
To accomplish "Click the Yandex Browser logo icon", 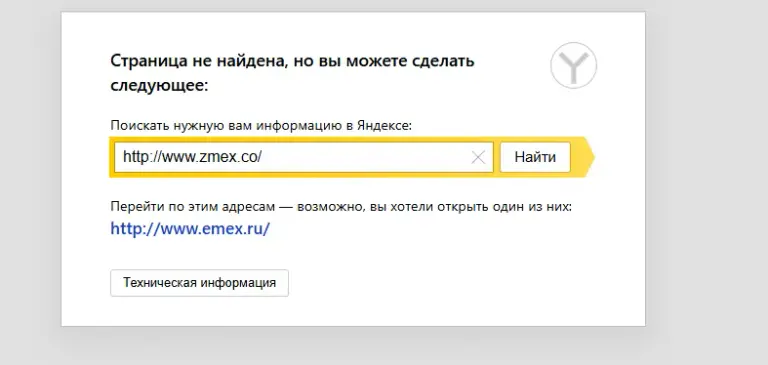I will (x=574, y=65).
